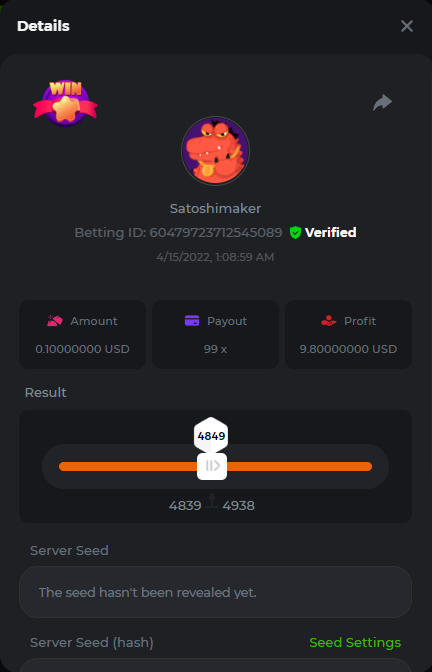
Task: Open Seed Settings link
Action: point(355,642)
